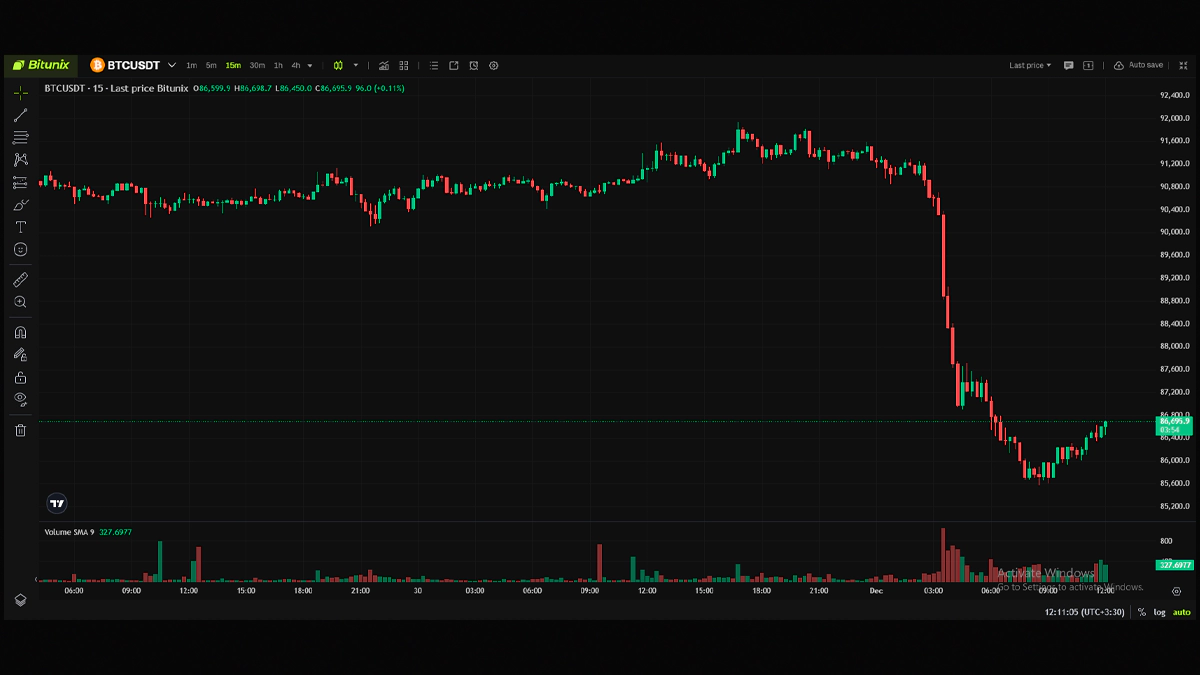Image resolution: width=1200 pixels, height=675 pixels.
Task: Select the brush drawing tool
Action: (20, 204)
